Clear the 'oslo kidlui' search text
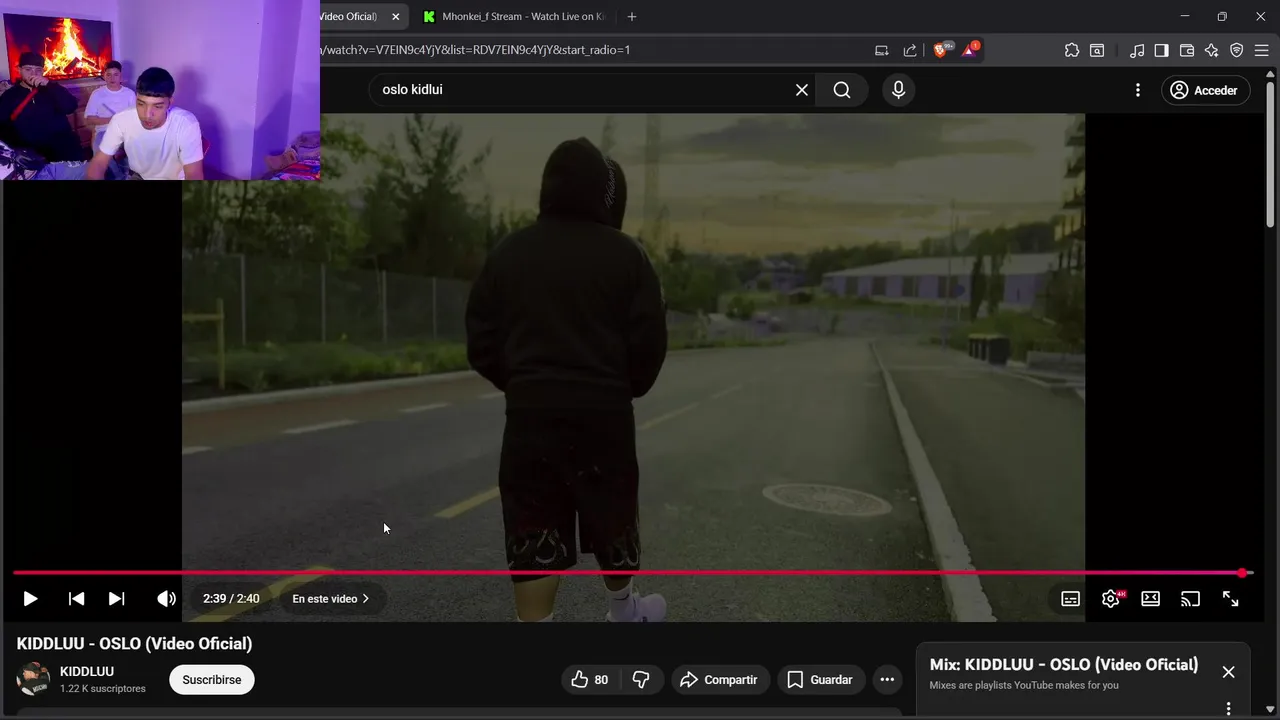 coord(802,90)
